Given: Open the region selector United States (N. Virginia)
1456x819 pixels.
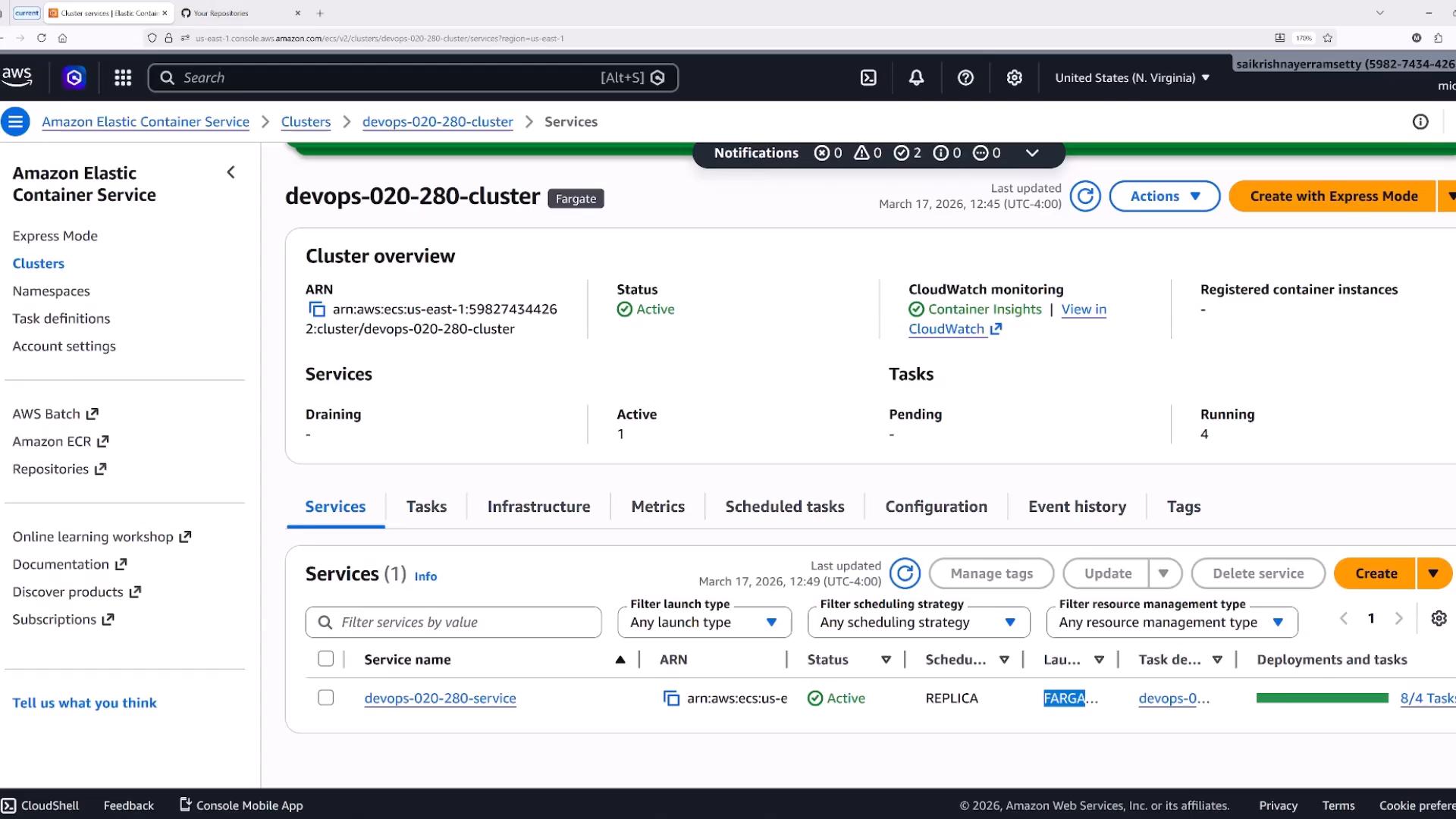Looking at the screenshot, I should tap(1132, 77).
